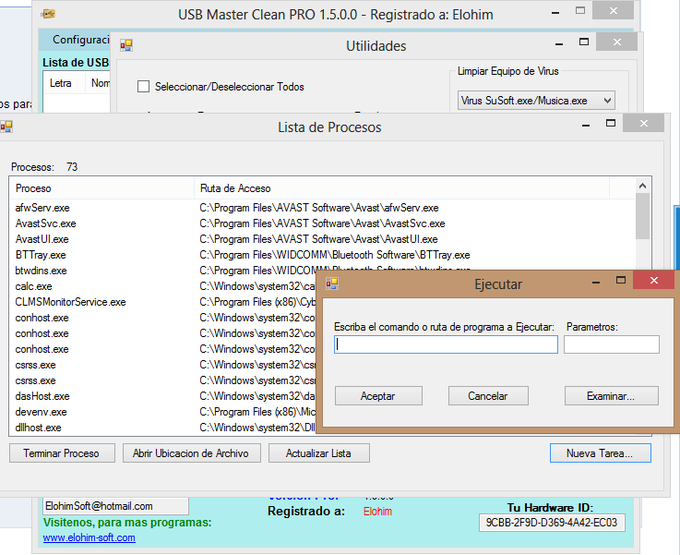Maximize the Utilidades window
This screenshot has height=555, width=680.
[584, 42]
